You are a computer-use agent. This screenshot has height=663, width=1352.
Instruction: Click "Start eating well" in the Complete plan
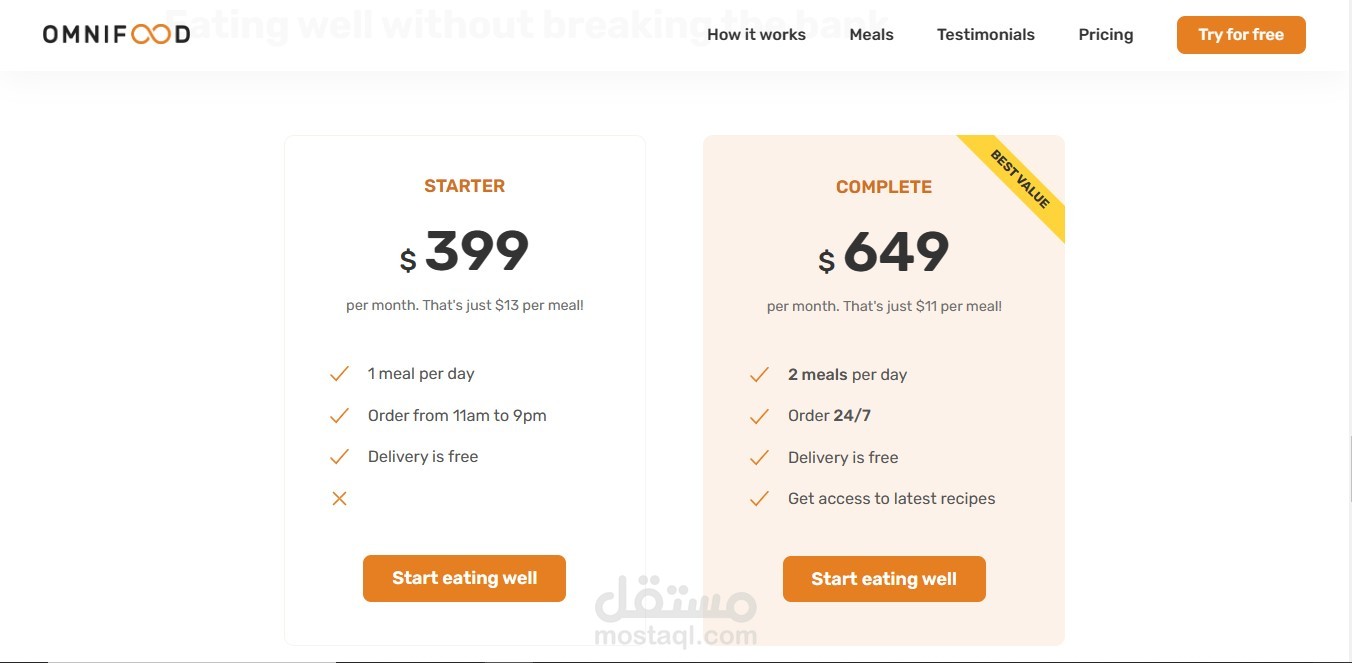tap(884, 579)
